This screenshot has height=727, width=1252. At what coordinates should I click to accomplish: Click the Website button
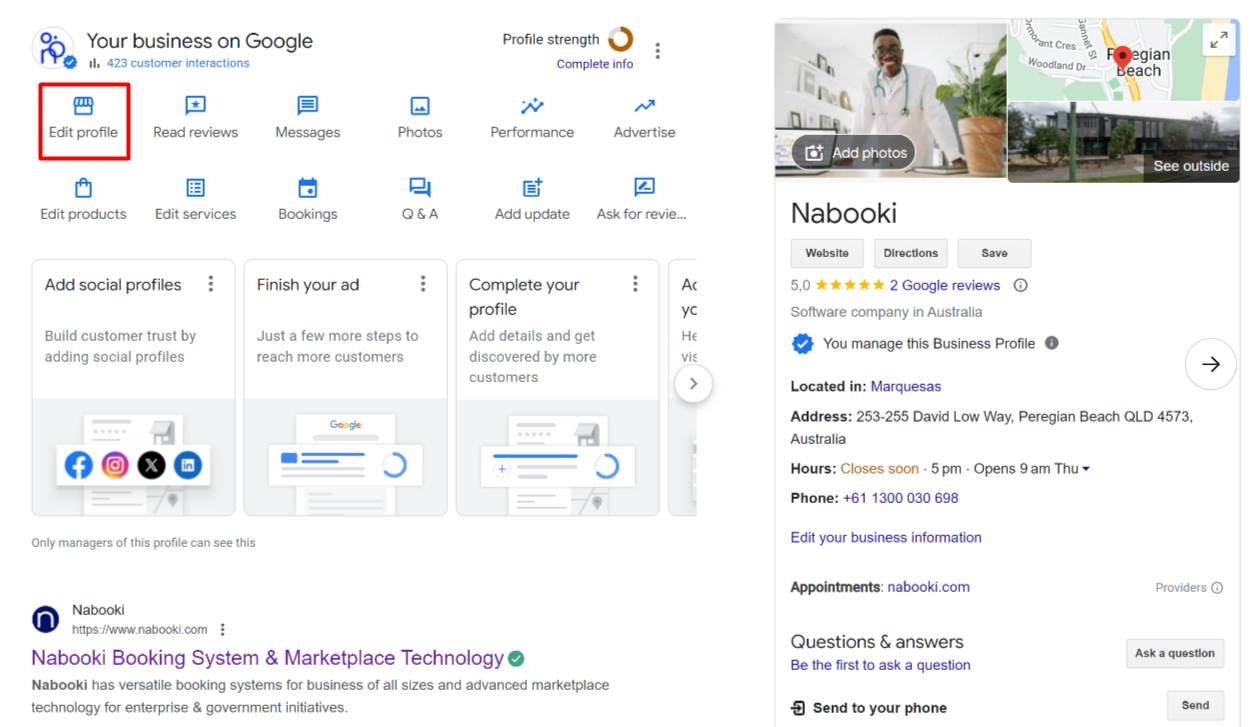point(827,253)
